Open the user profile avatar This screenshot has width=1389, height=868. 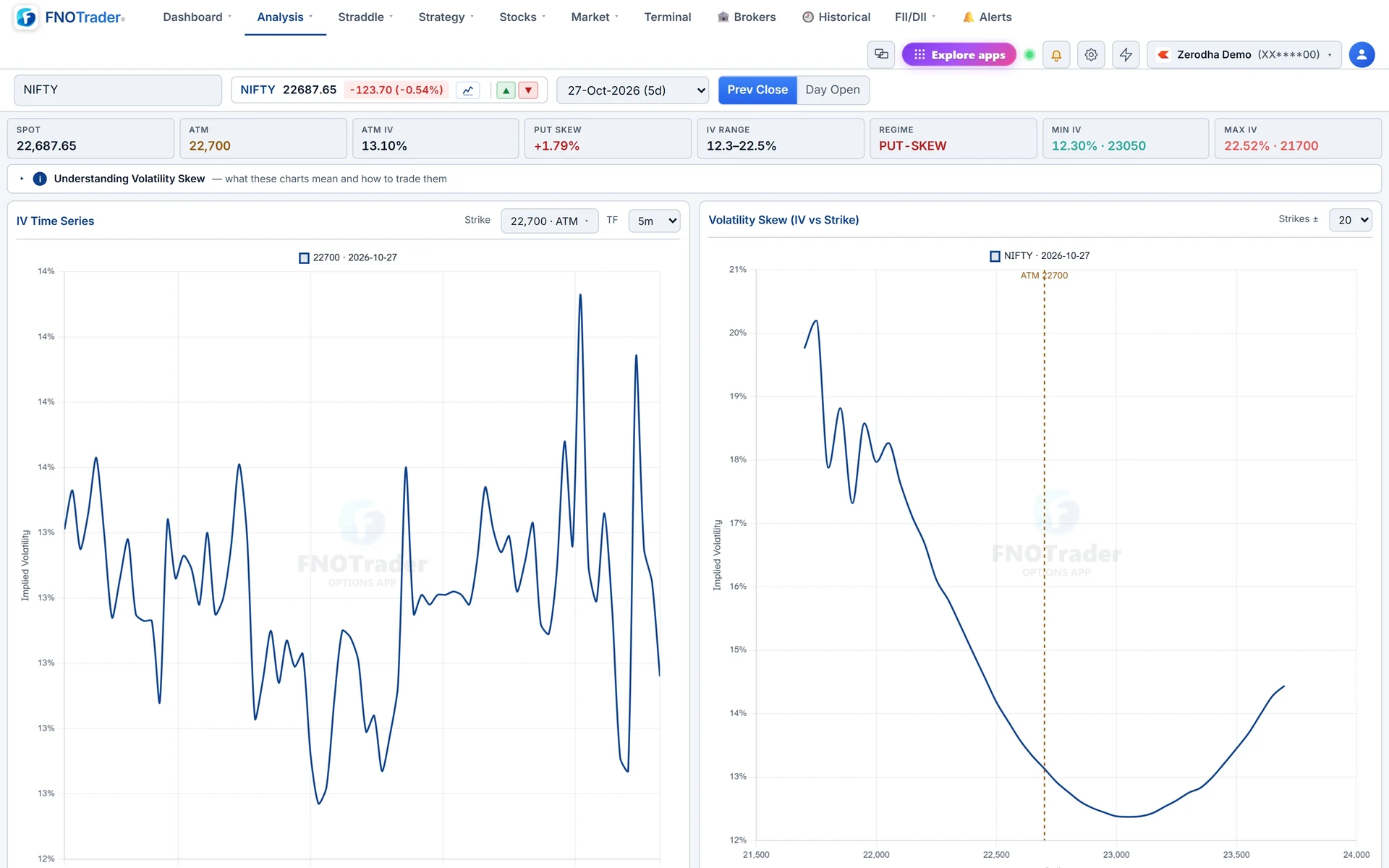[x=1362, y=54]
